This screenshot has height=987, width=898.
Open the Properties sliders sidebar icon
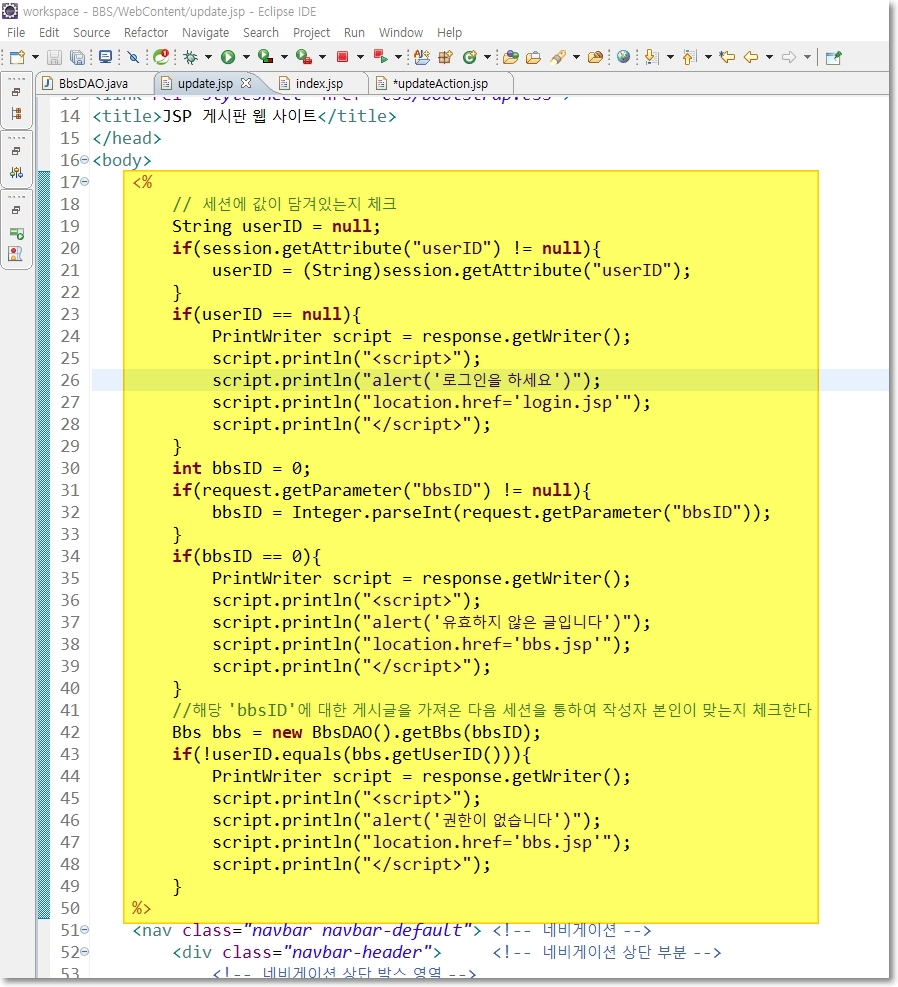[16, 172]
